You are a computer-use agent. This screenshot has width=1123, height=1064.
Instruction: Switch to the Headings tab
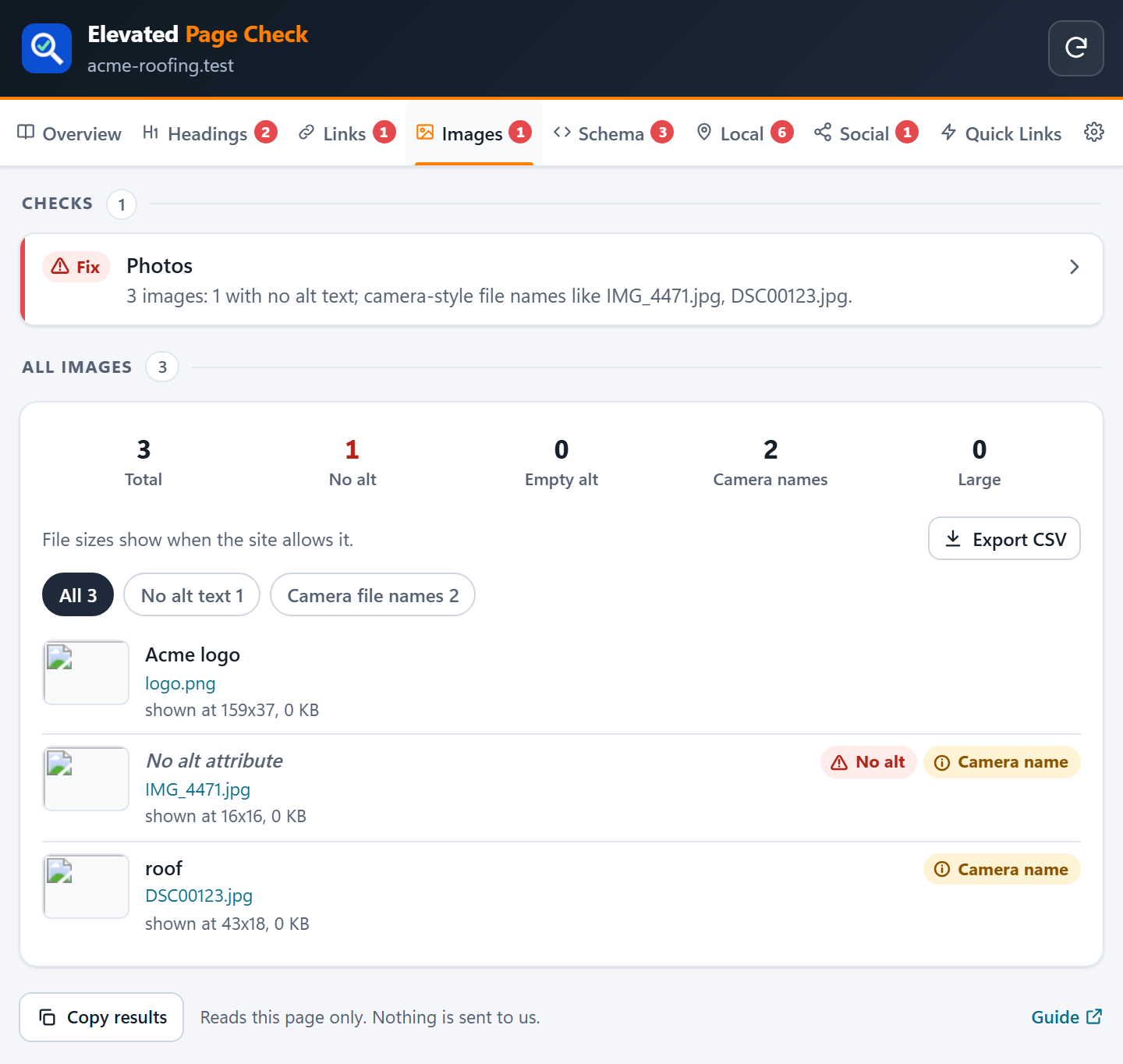(x=210, y=133)
